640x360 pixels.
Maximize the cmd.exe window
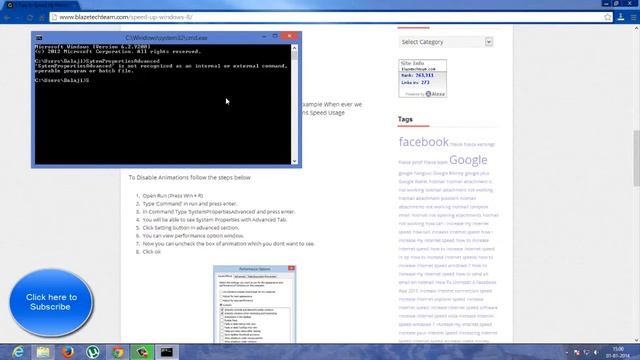pos(275,37)
